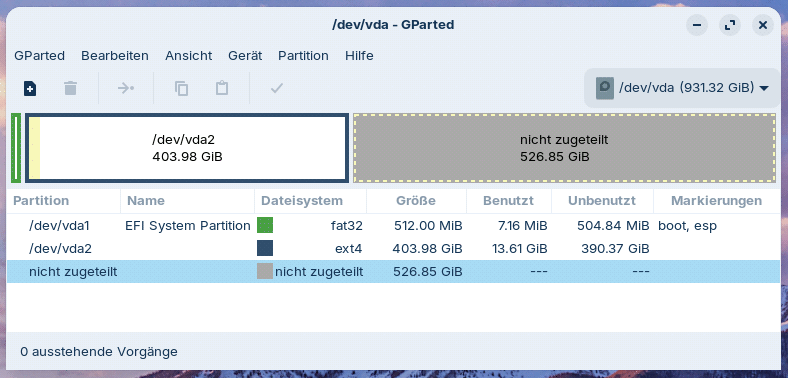Open the GParted menu
This screenshot has width=788, height=378.
40,55
